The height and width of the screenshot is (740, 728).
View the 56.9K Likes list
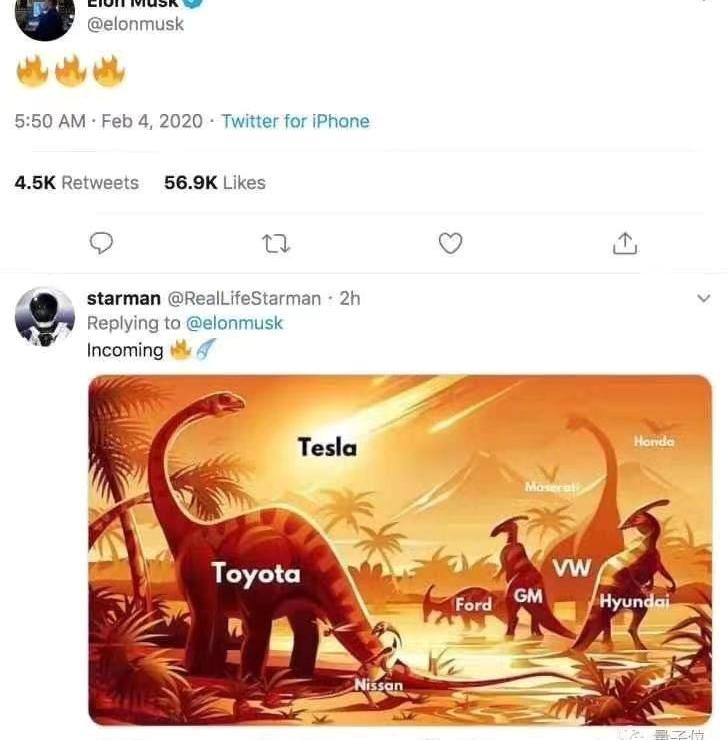(x=215, y=183)
